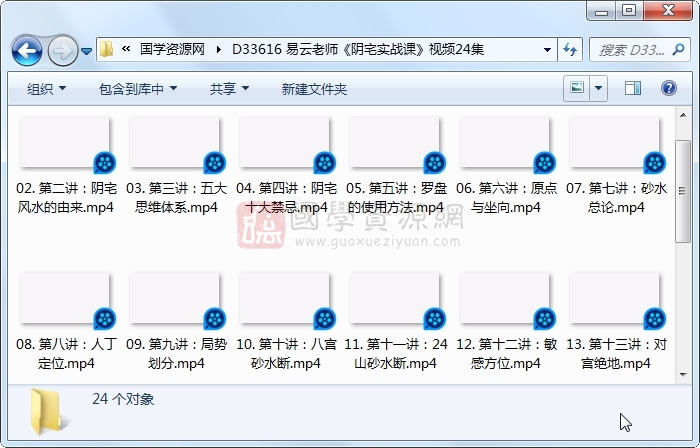Screen dimensions: 700x448
Task: Expand the hidden path chevron «
Action: coord(126,49)
